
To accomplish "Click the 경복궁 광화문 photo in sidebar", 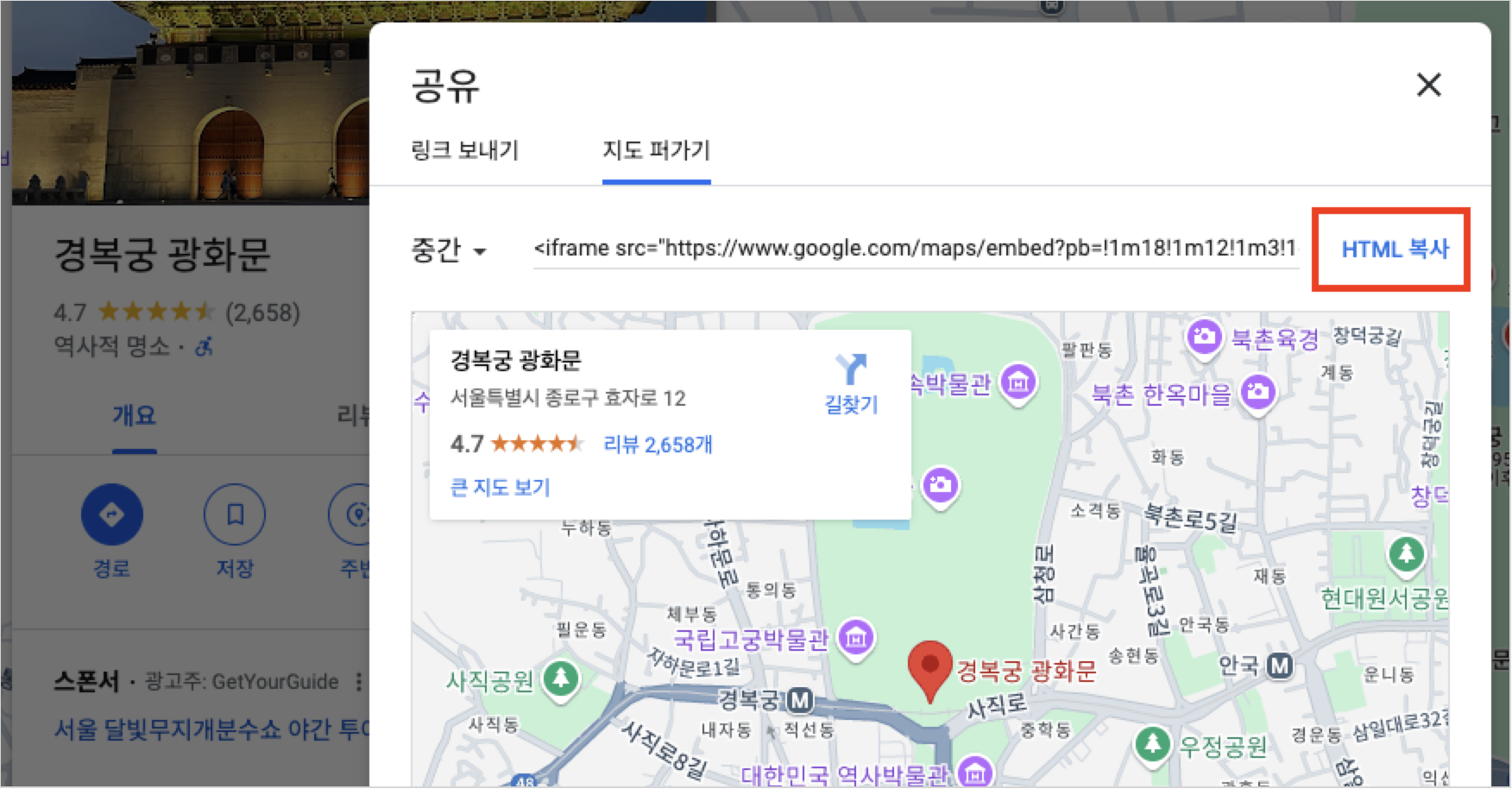I will 191,102.
